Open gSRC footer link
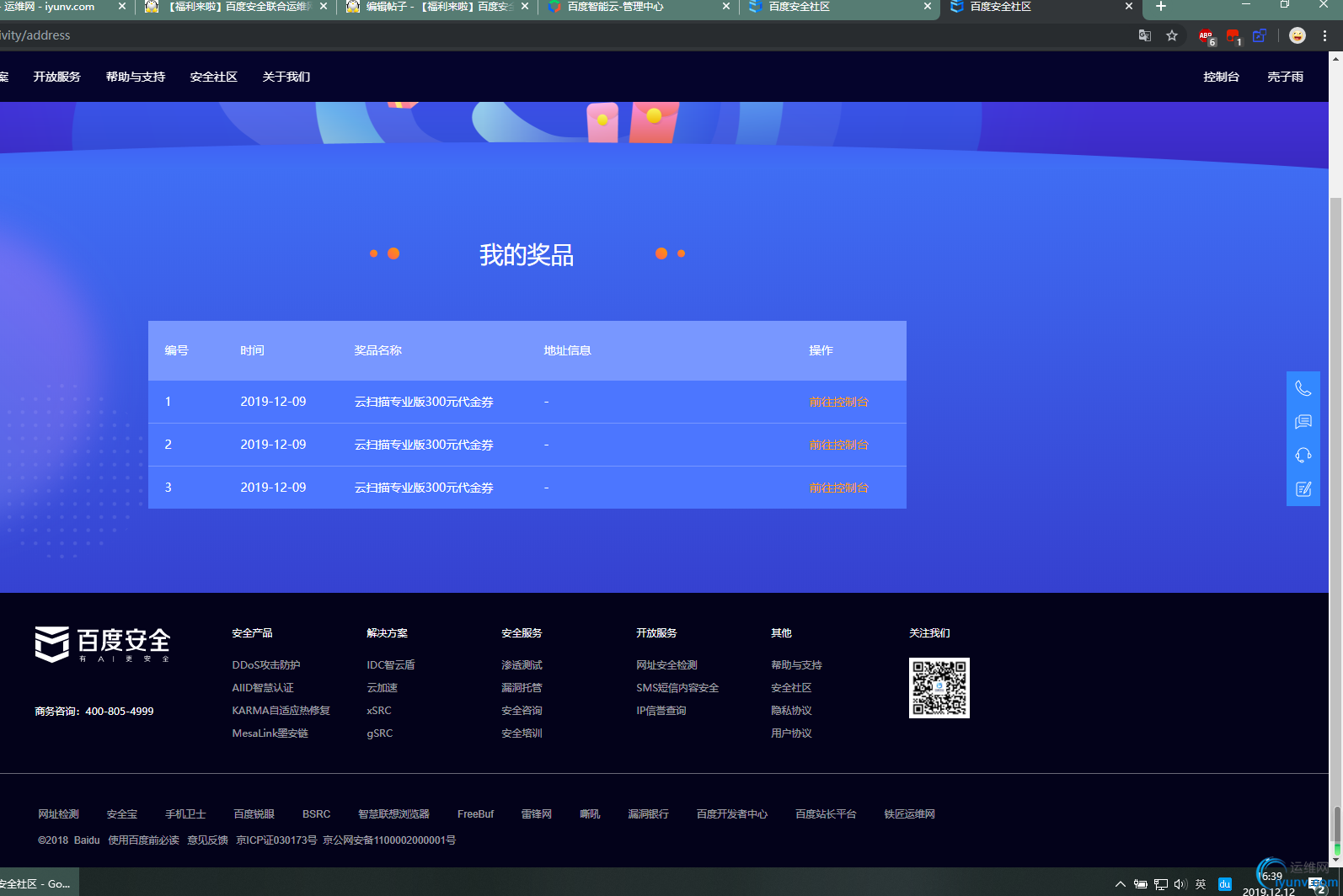 pyautogui.click(x=380, y=733)
